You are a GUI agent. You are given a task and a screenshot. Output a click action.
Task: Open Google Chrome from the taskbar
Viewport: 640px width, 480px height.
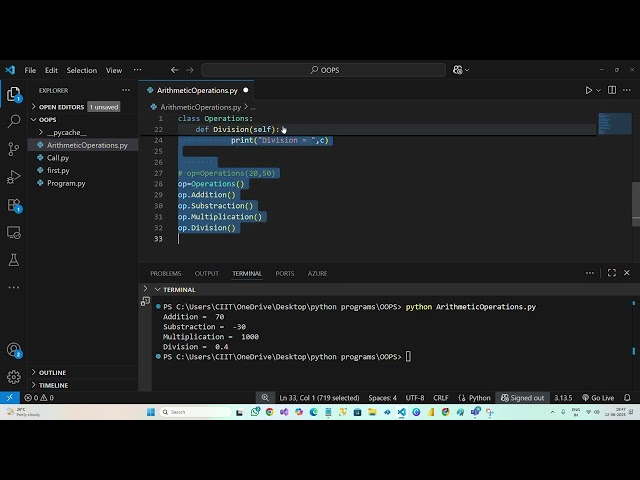click(269, 412)
